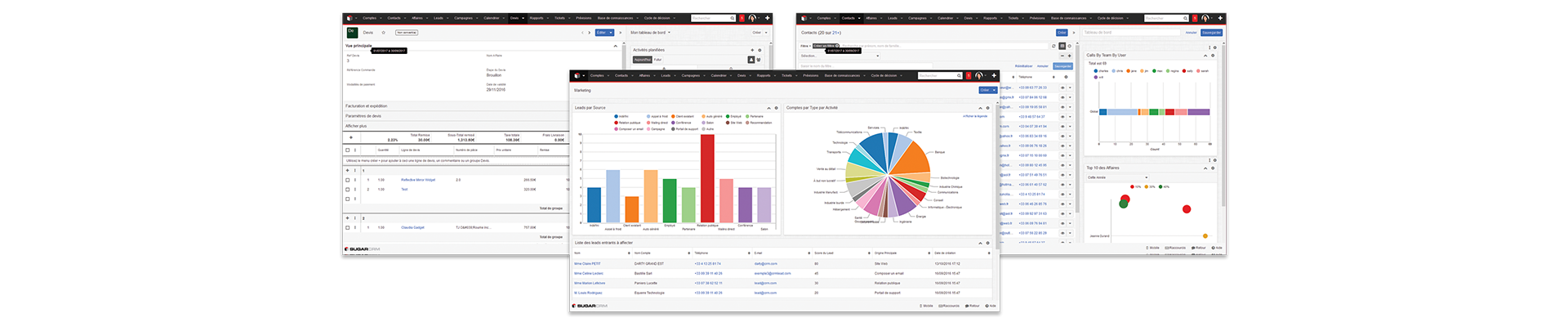Click the plus quick-create icon in Devis window

[768, 18]
